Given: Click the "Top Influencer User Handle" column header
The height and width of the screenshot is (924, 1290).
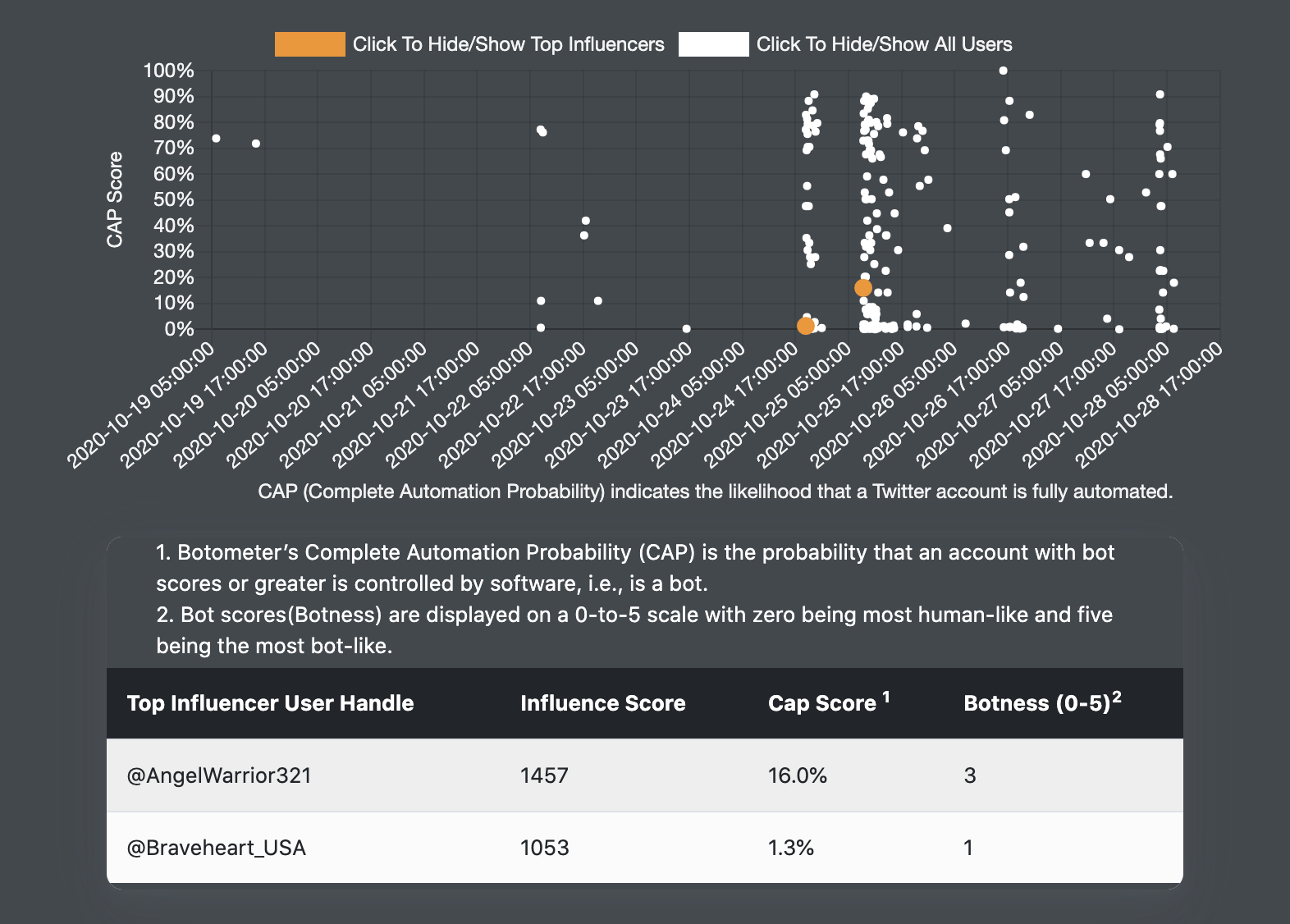Looking at the screenshot, I should click(270, 703).
